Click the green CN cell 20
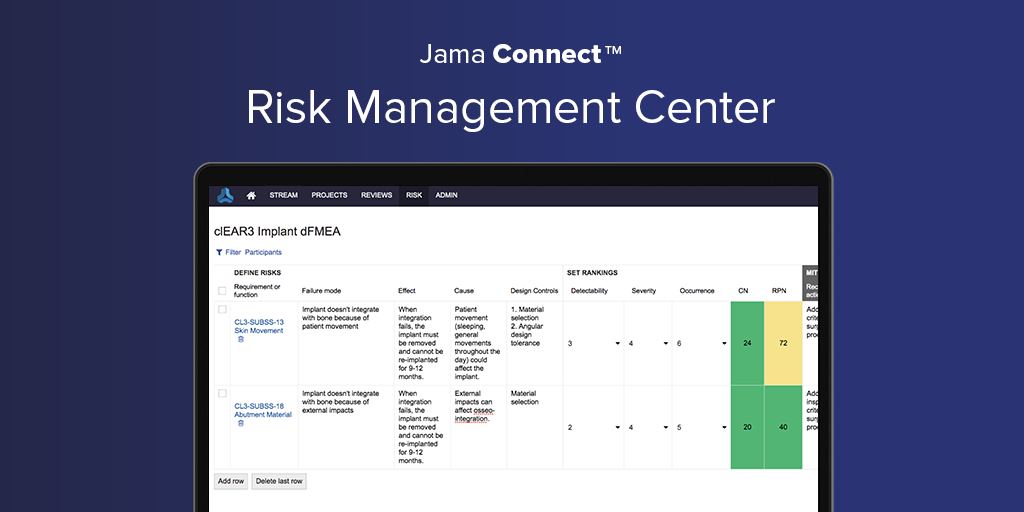Viewport: 1024px width, 512px height. (747, 427)
